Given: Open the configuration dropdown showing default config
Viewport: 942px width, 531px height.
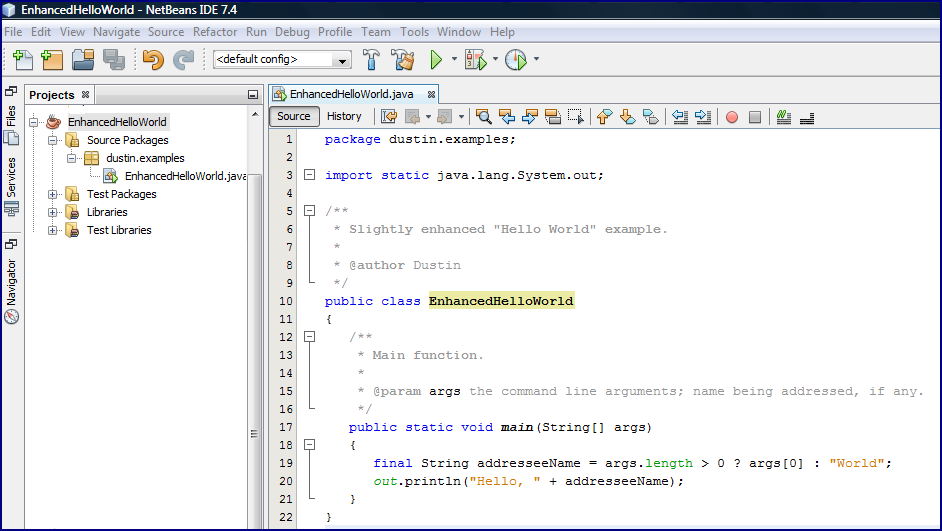Looking at the screenshot, I should click(x=282, y=59).
